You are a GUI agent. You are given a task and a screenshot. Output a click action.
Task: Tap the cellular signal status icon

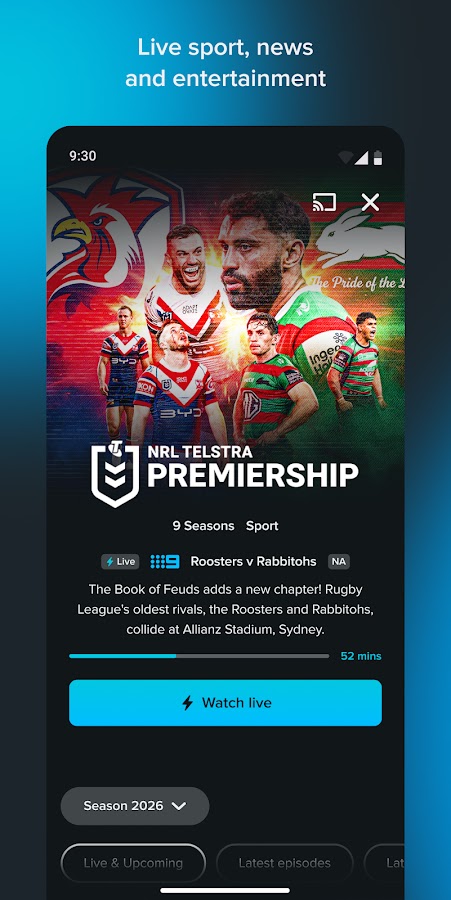361,158
